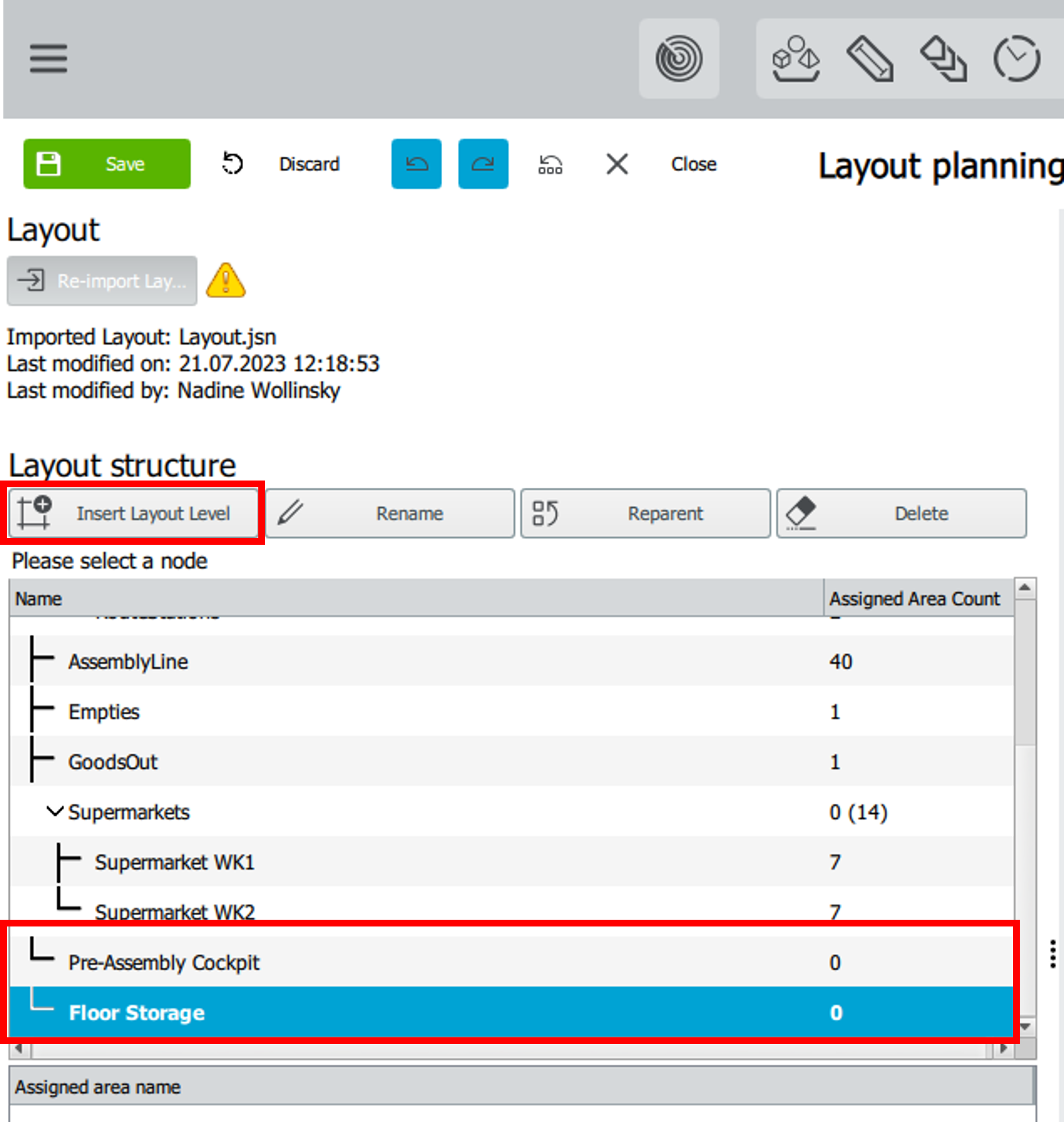Click the horizontal scroll left arrow

[x=20, y=1048]
